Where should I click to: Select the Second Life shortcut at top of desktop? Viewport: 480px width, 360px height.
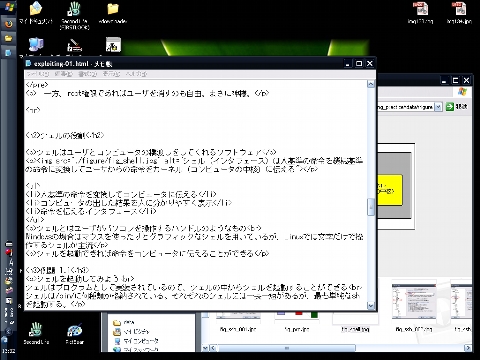tap(74, 15)
